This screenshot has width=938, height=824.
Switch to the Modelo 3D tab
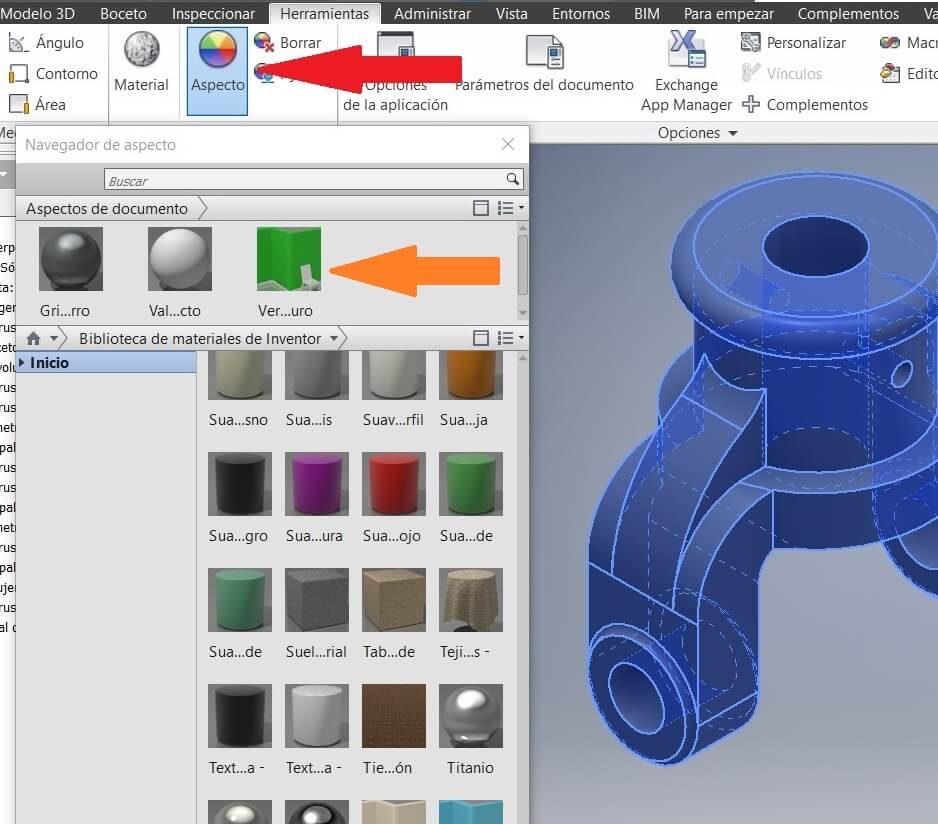(x=37, y=13)
